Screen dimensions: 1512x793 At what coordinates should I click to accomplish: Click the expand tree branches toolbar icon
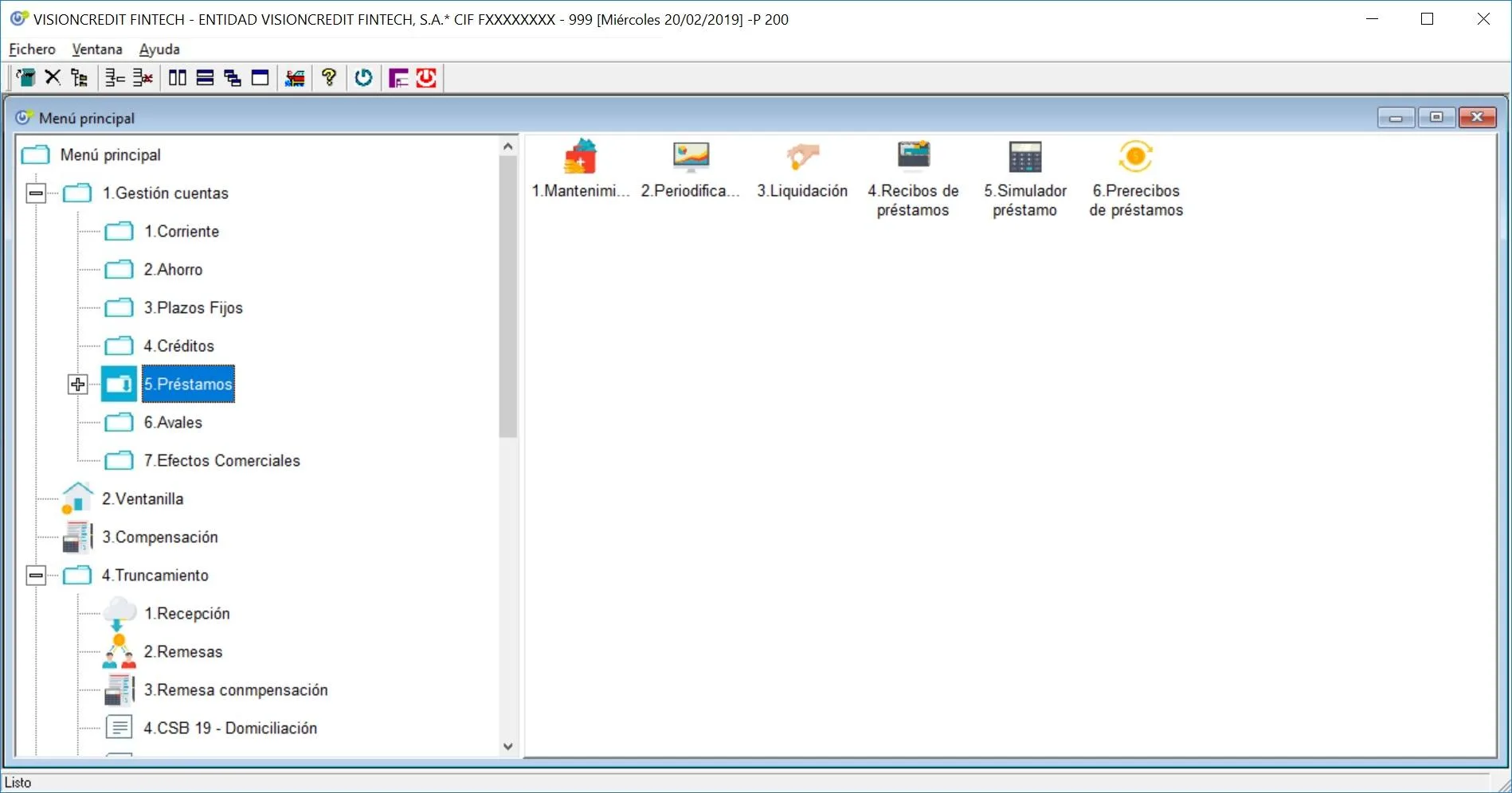(x=116, y=77)
